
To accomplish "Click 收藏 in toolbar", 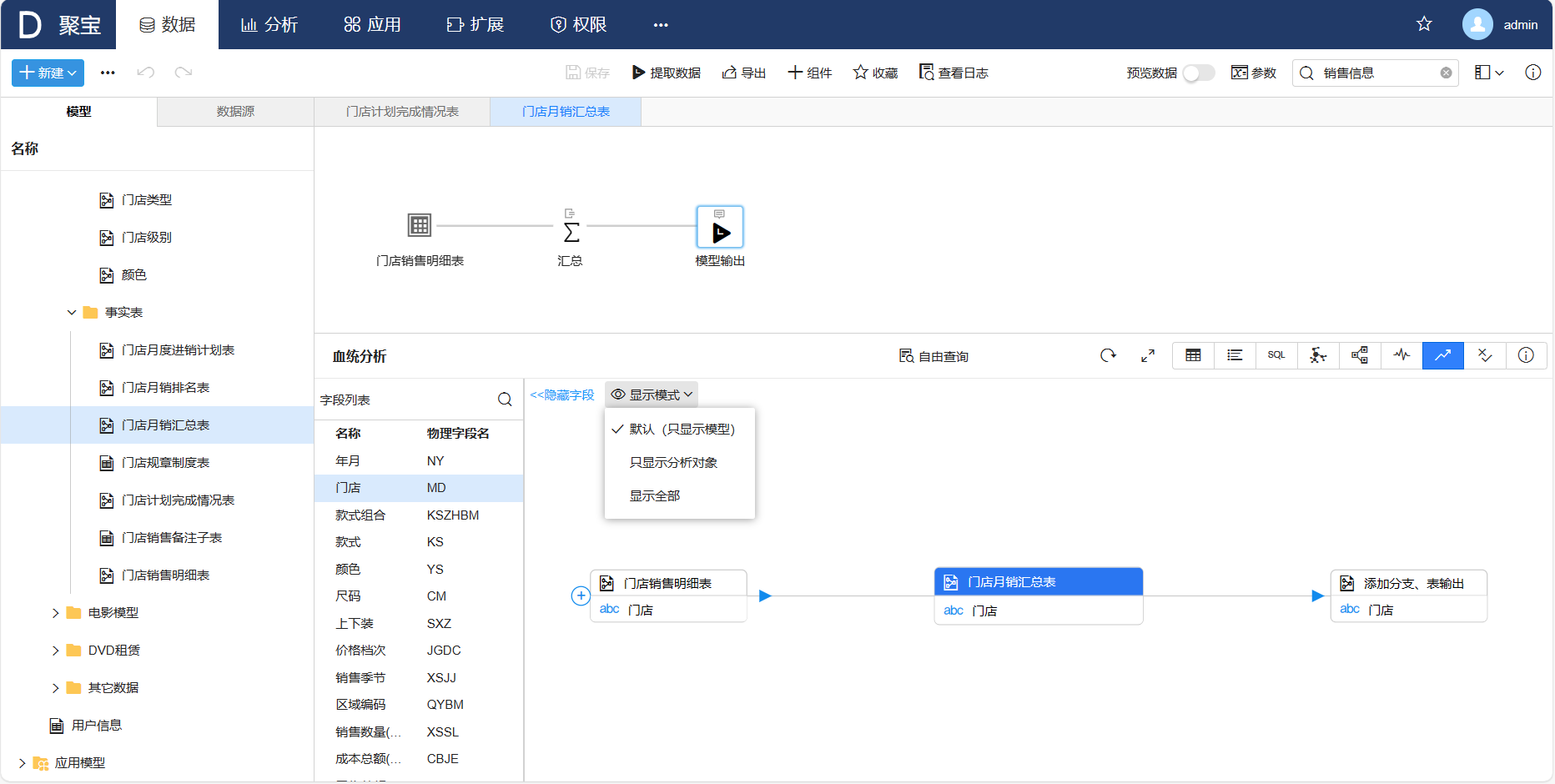I will (x=875, y=73).
